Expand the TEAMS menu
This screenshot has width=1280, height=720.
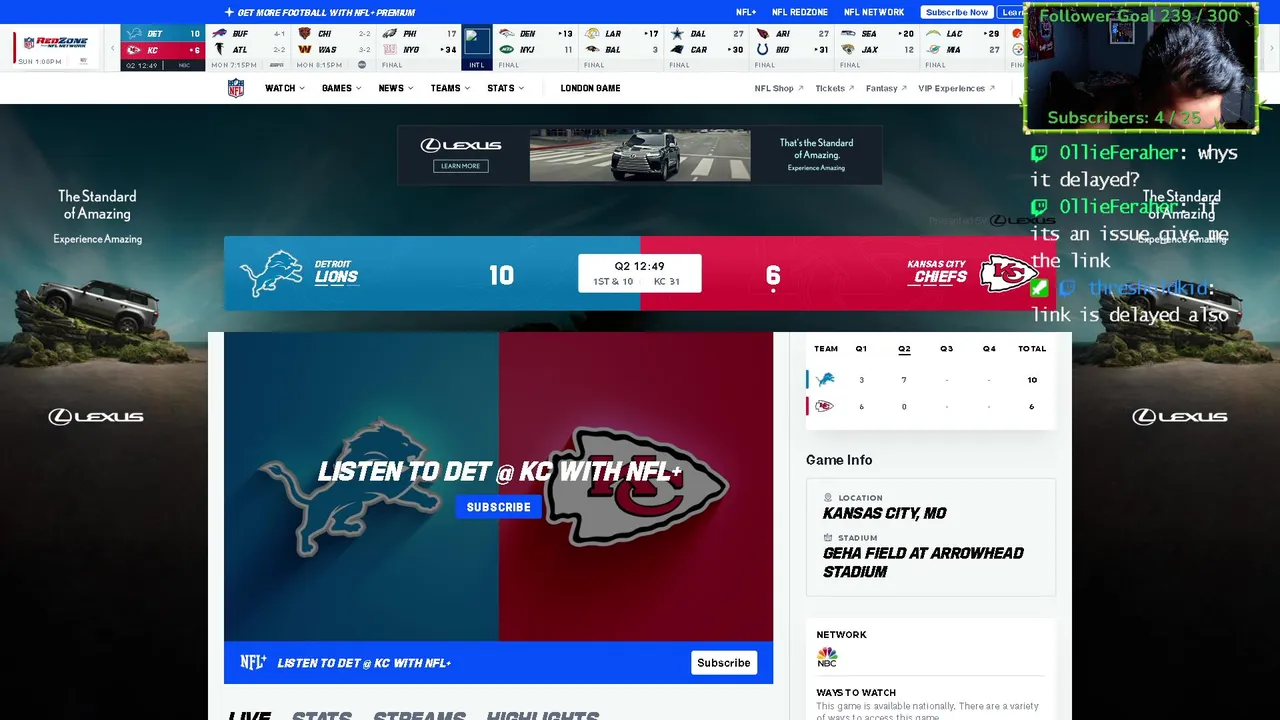pyautogui.click(x=451, y=88)
